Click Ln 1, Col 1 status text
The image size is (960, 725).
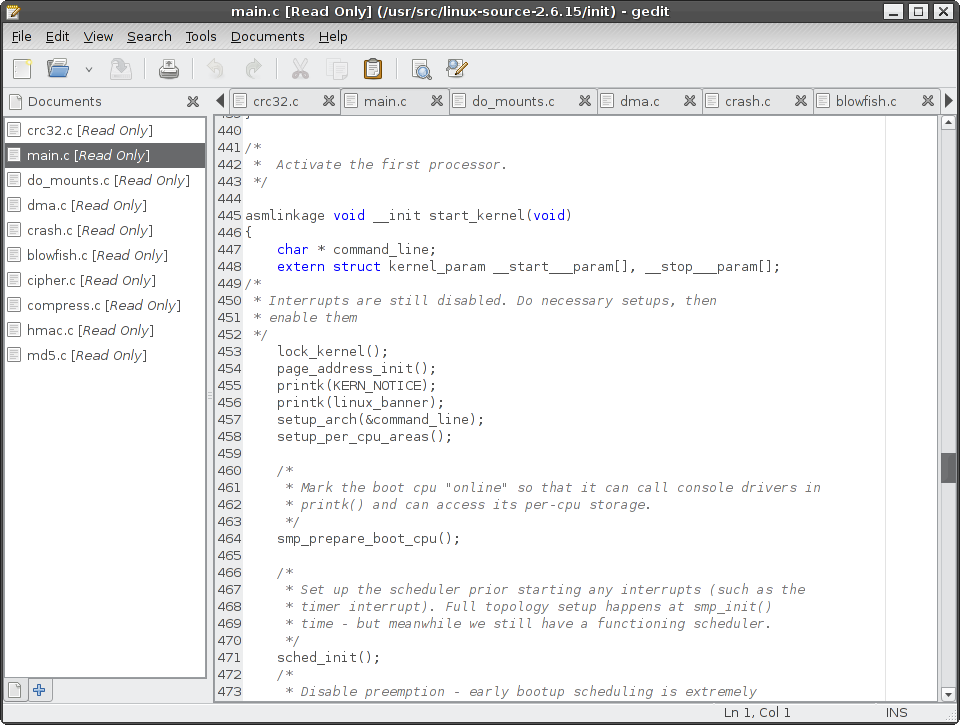pos(757,713)
